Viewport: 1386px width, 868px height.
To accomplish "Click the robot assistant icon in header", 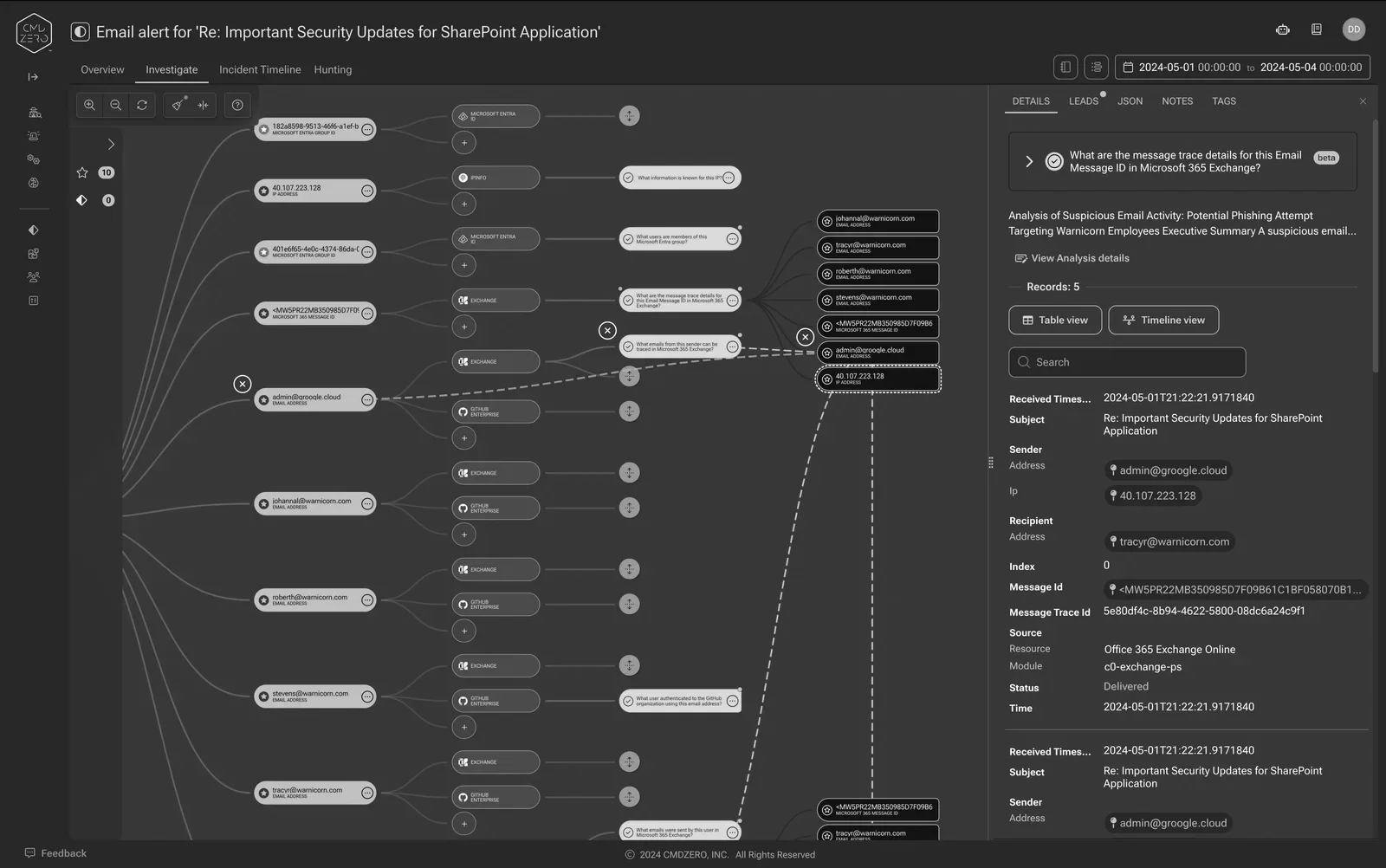I will (x=1283, y=29).
